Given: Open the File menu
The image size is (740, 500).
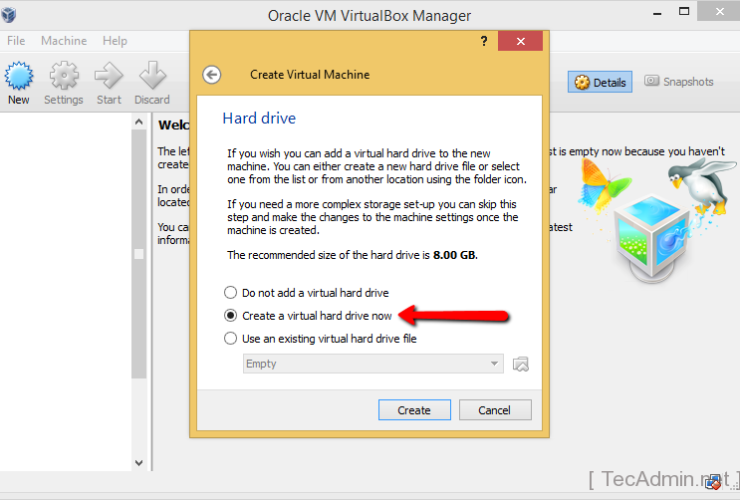Looking at the screenshot, I should 16,41.
